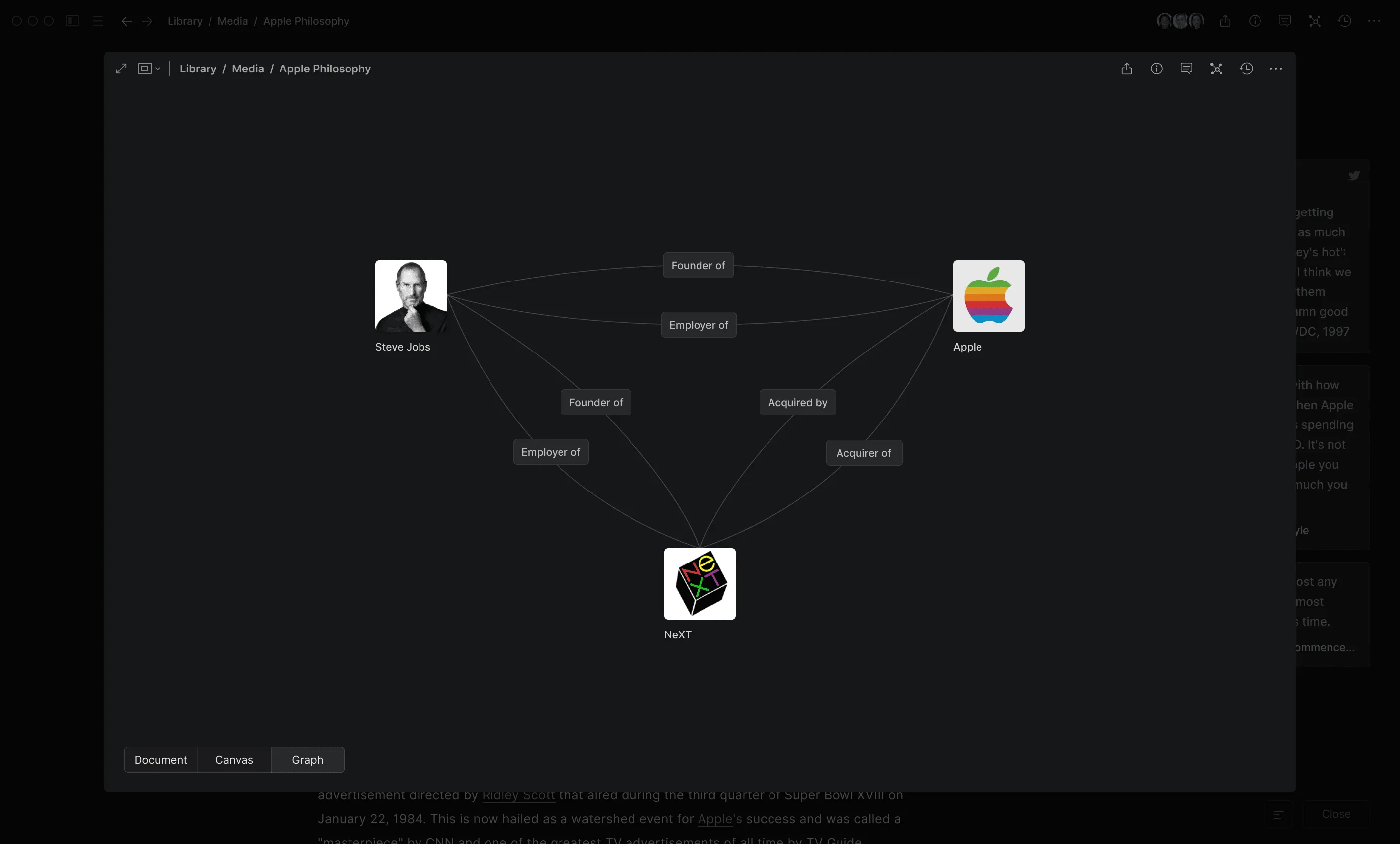
Task: Click history icon in background window toolbar
Action: pyautogui.click(x=1344, y=21)
